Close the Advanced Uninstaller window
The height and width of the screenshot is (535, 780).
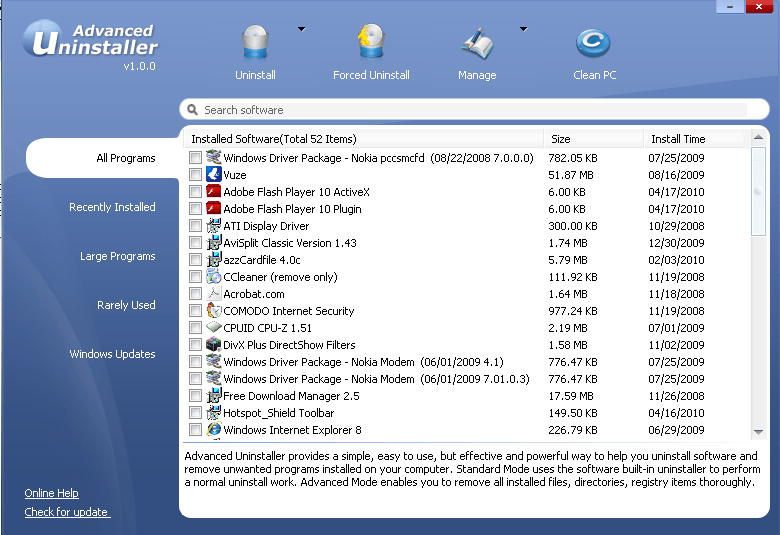tap(759, 6)
